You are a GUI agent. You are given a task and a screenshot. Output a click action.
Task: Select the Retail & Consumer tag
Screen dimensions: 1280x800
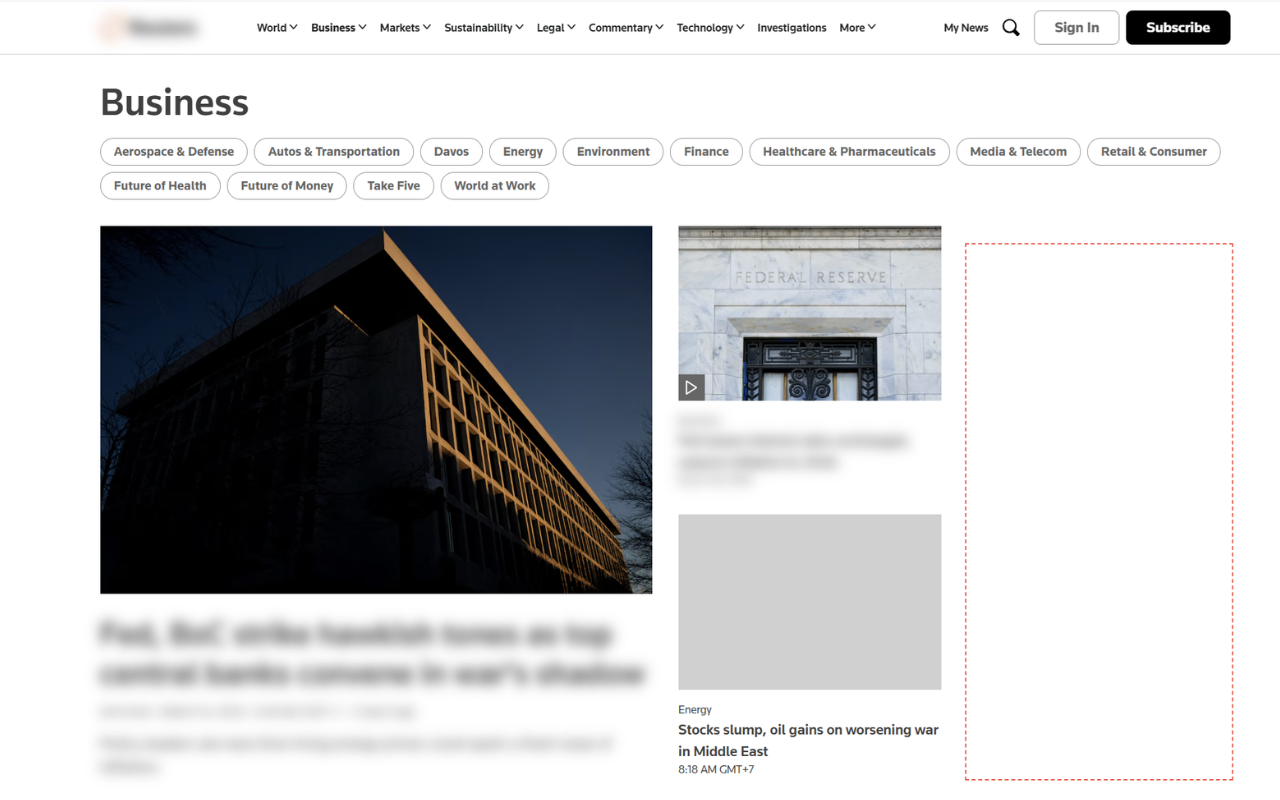point(1154,152)
